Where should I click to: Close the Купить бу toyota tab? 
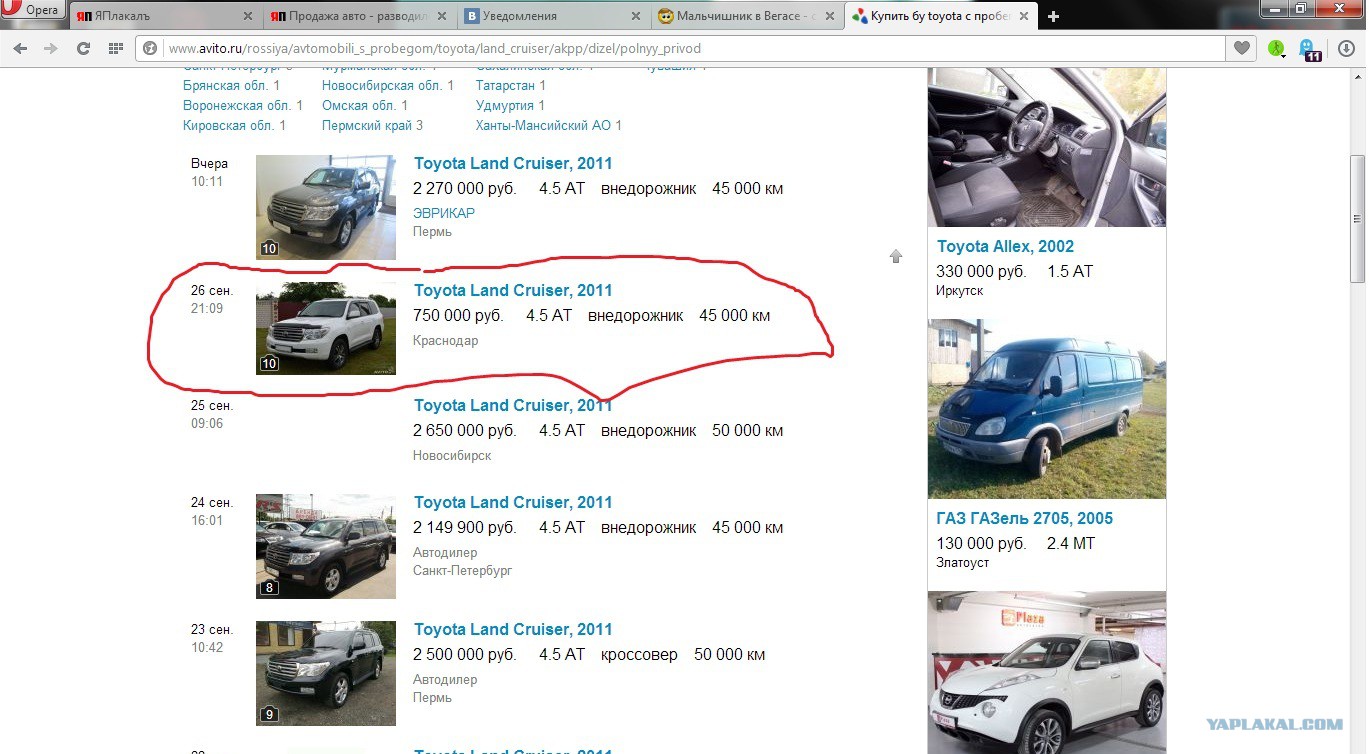pyautogui.click(x=1022, y=17)
